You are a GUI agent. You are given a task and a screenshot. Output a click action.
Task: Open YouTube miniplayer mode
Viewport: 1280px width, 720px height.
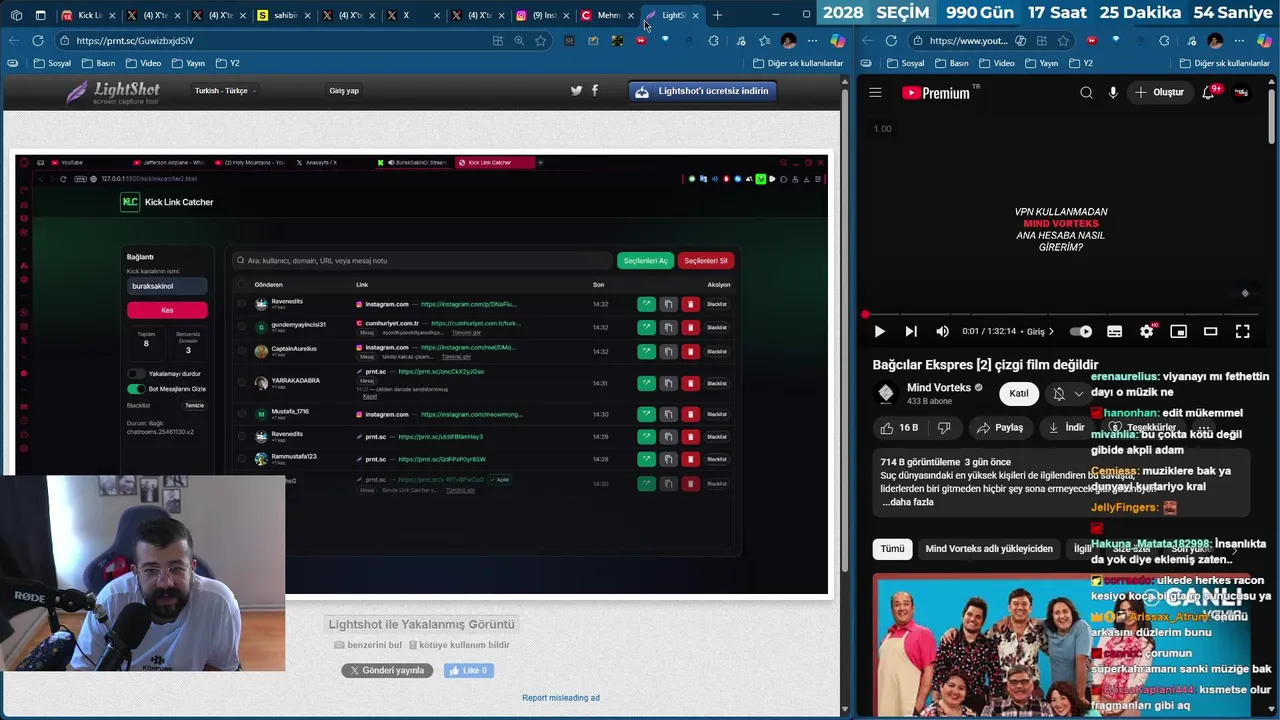pyautogui.click(x=1179, y=331)
